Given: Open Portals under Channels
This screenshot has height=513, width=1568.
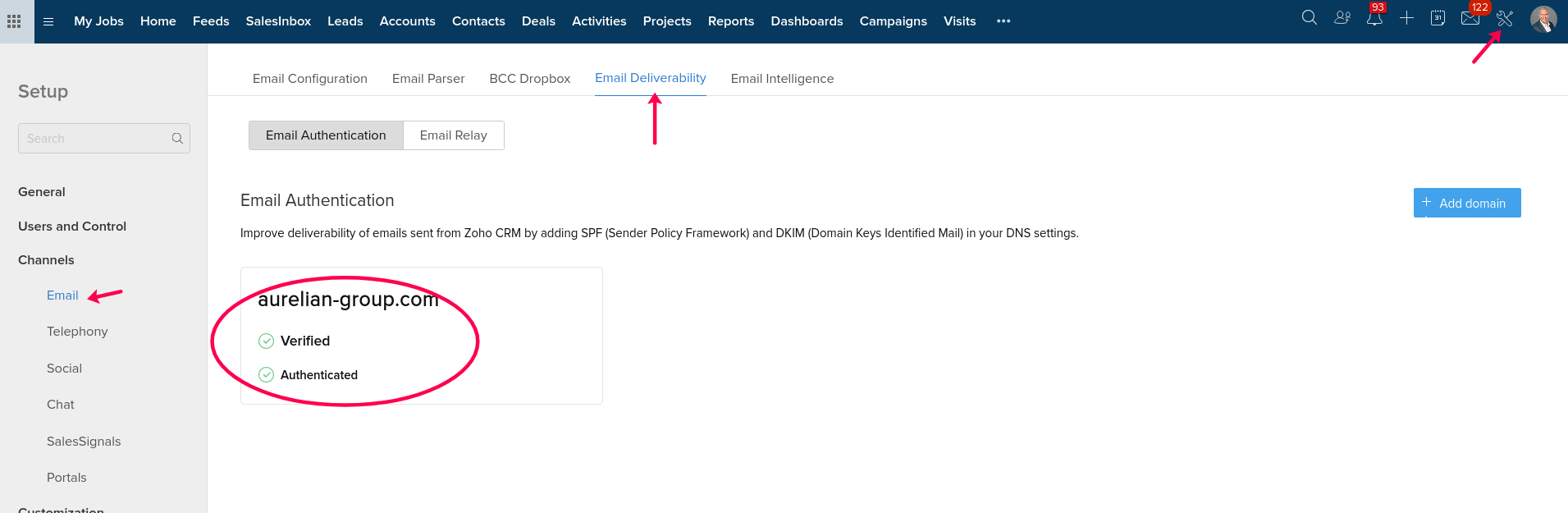Looking at the screenshot, I should tap(66, 478).
